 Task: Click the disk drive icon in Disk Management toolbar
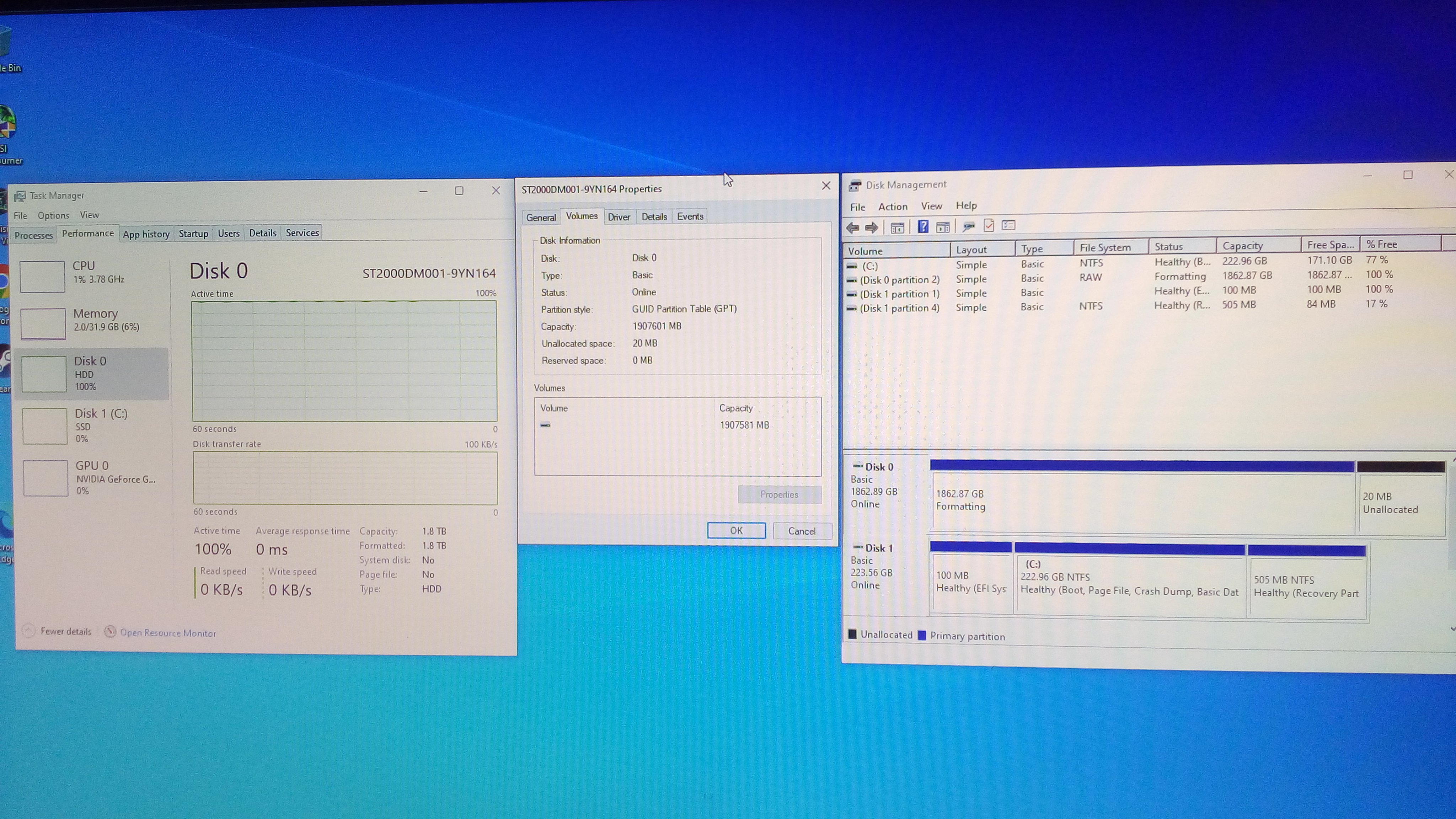pos(969,226)
